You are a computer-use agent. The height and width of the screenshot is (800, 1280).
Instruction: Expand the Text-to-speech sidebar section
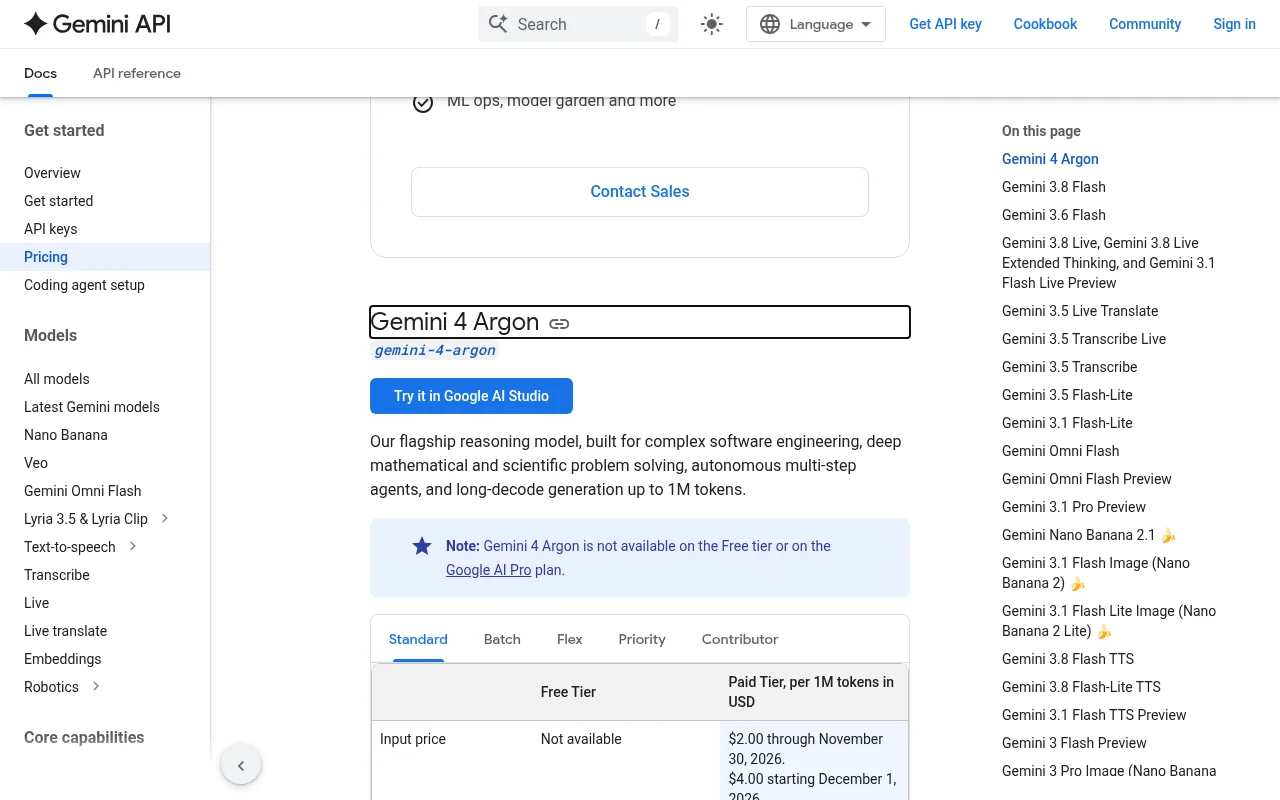pos(133,546)
